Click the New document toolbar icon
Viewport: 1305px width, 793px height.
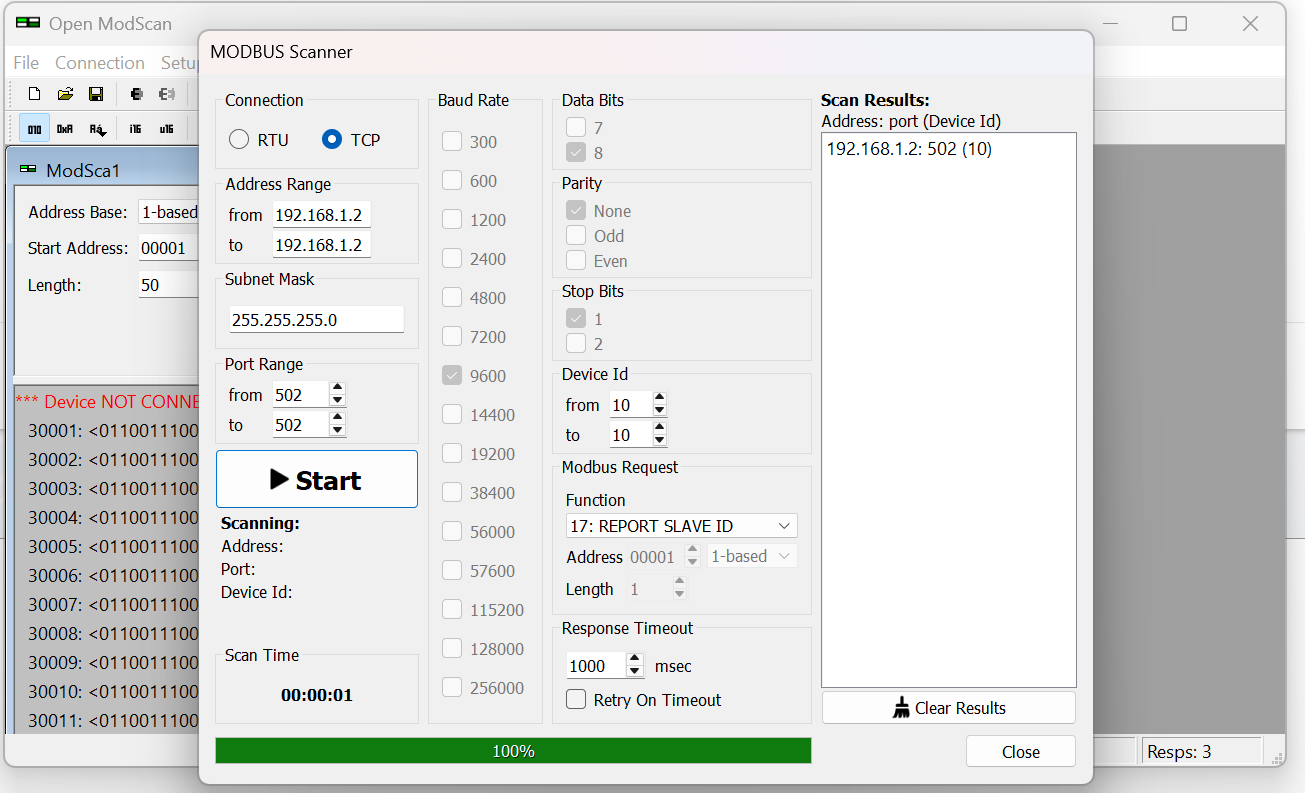coord(34,94)
